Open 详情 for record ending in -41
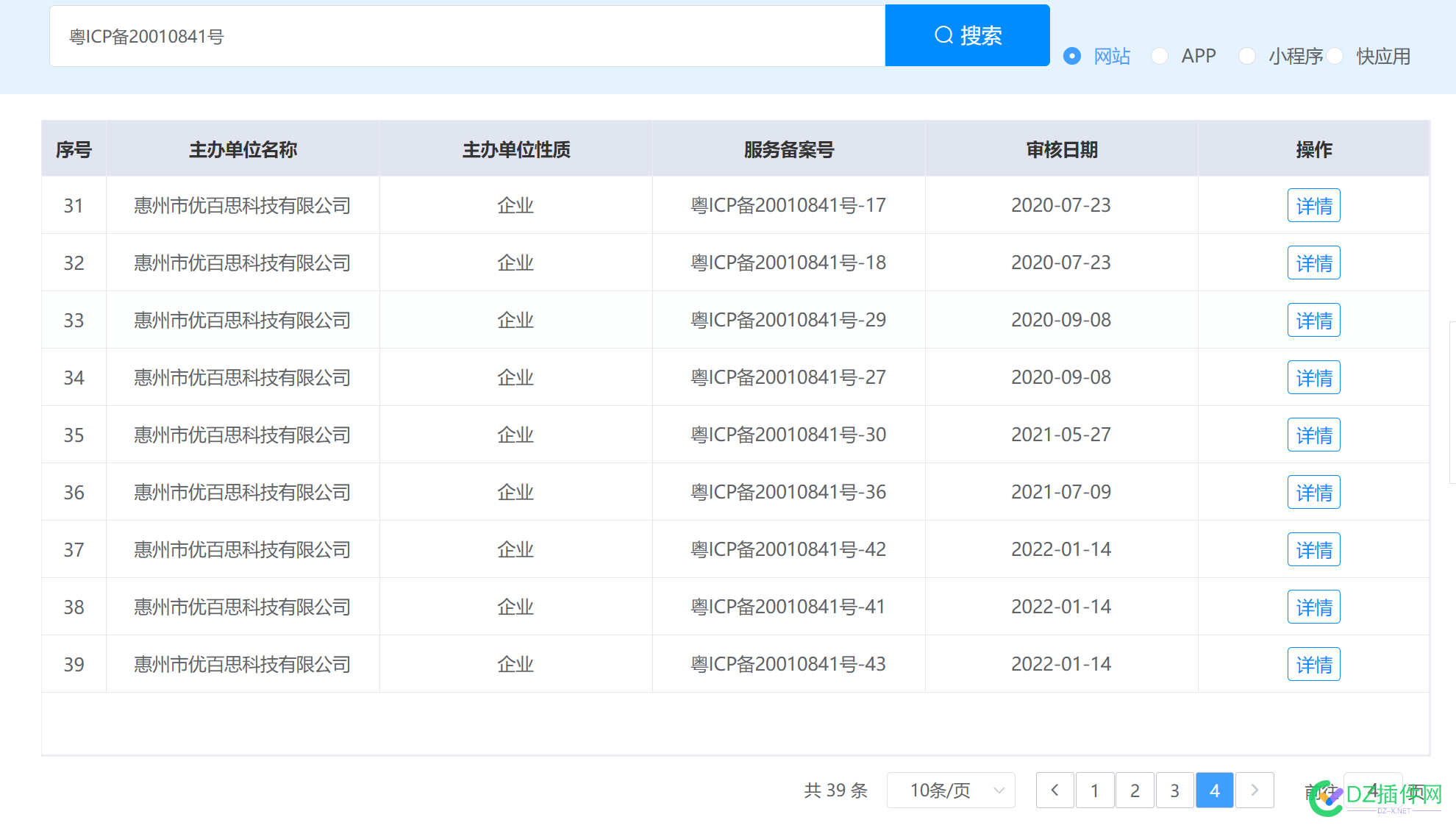Viewport: 1456px width, 828px height. [1313, 607]
